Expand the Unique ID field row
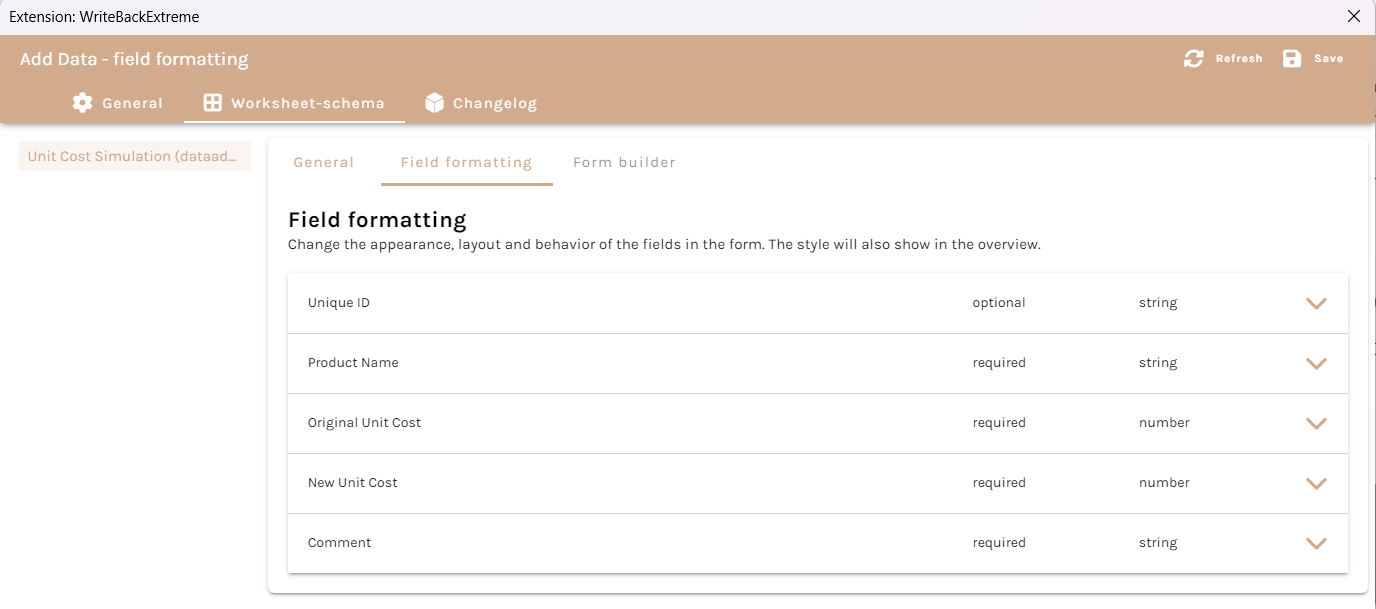The width and height of the screenshot is (1376, 609). 1316,303
